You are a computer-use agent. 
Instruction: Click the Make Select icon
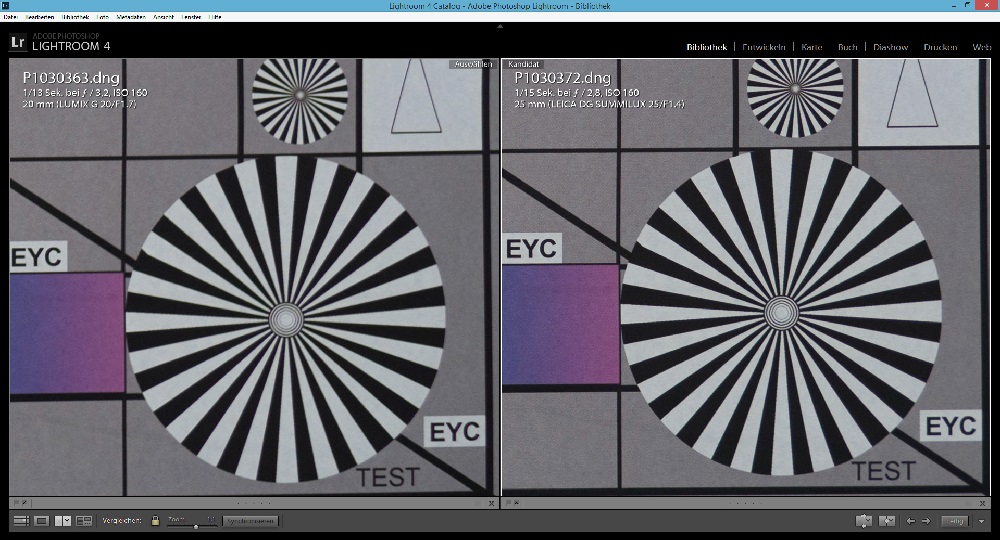pos(887,521)
